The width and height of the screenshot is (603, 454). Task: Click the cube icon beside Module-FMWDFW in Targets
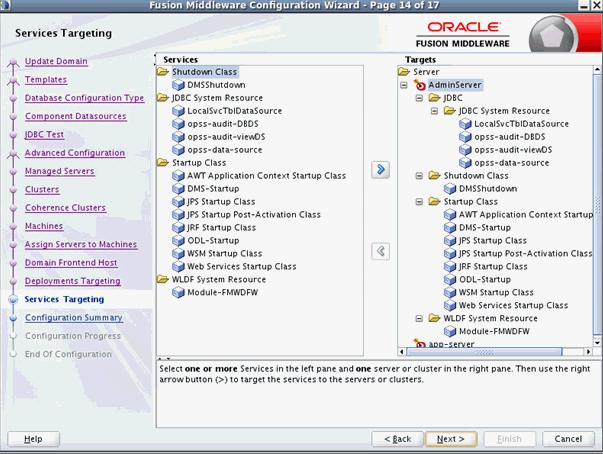(450, 331)
